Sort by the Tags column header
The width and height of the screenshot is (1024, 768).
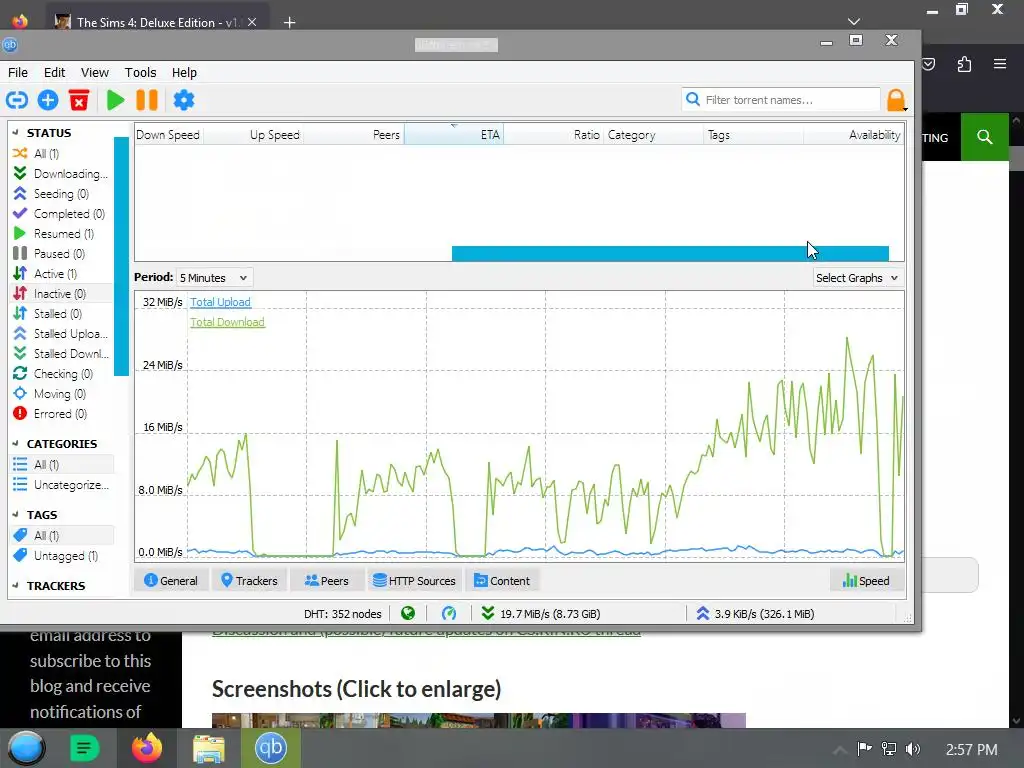754,135
